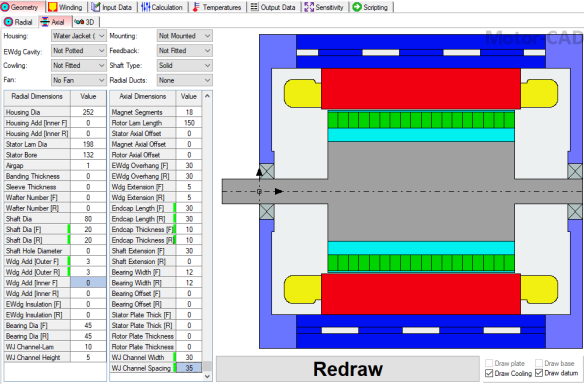Viewport: 584px width, 384px height.
Task: Switch to the Input Data tab
Action: [112, 7]
